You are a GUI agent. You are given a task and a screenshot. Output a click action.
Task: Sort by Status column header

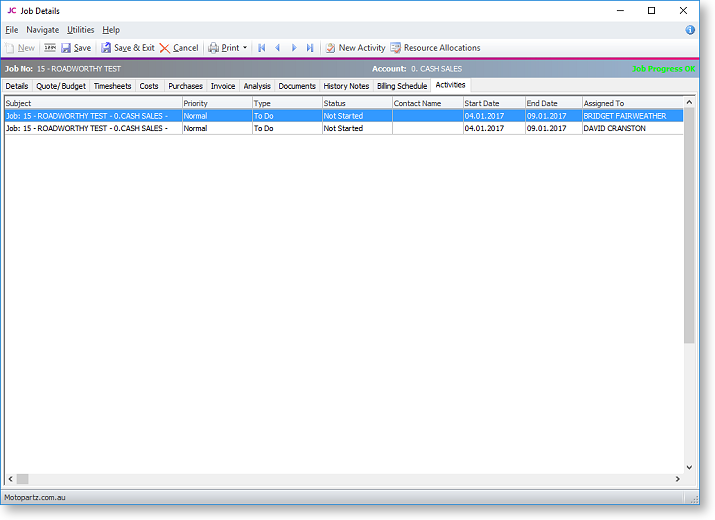(357, 104)
